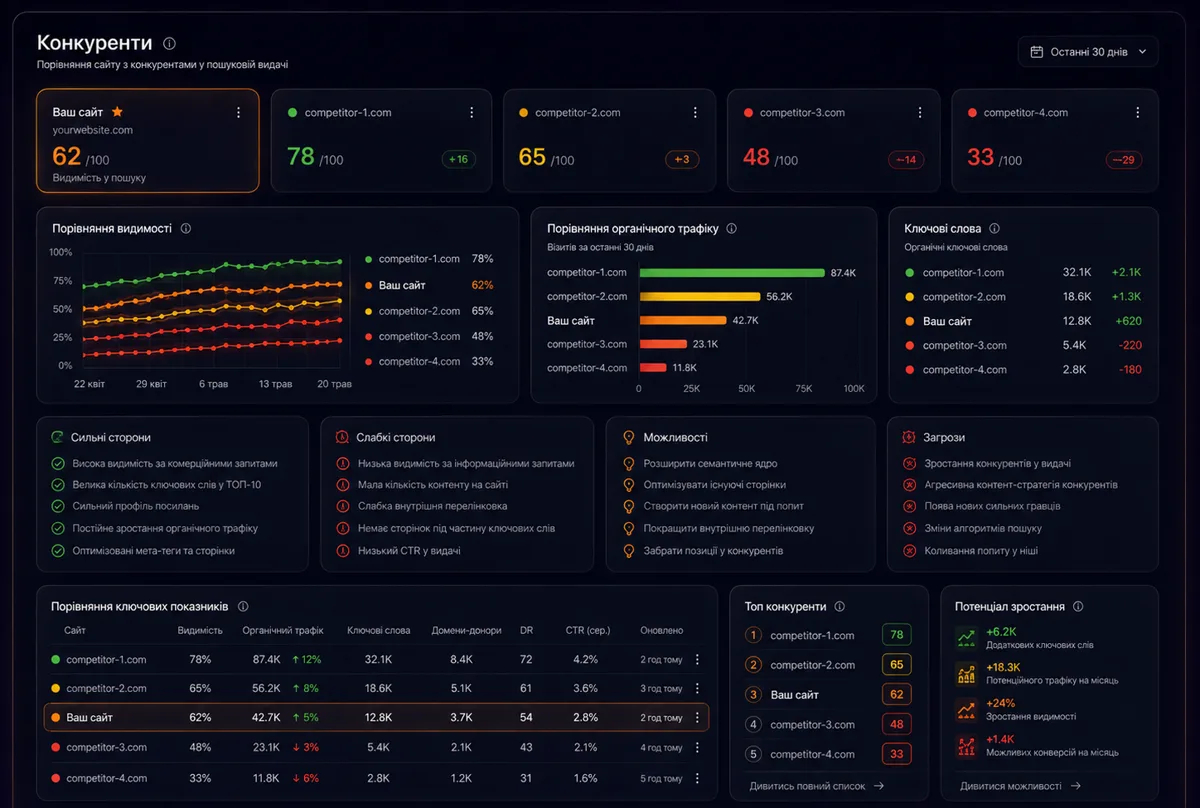Toggle competitor-3.com 48% in visibility chart legend

(x=430, y=337)
